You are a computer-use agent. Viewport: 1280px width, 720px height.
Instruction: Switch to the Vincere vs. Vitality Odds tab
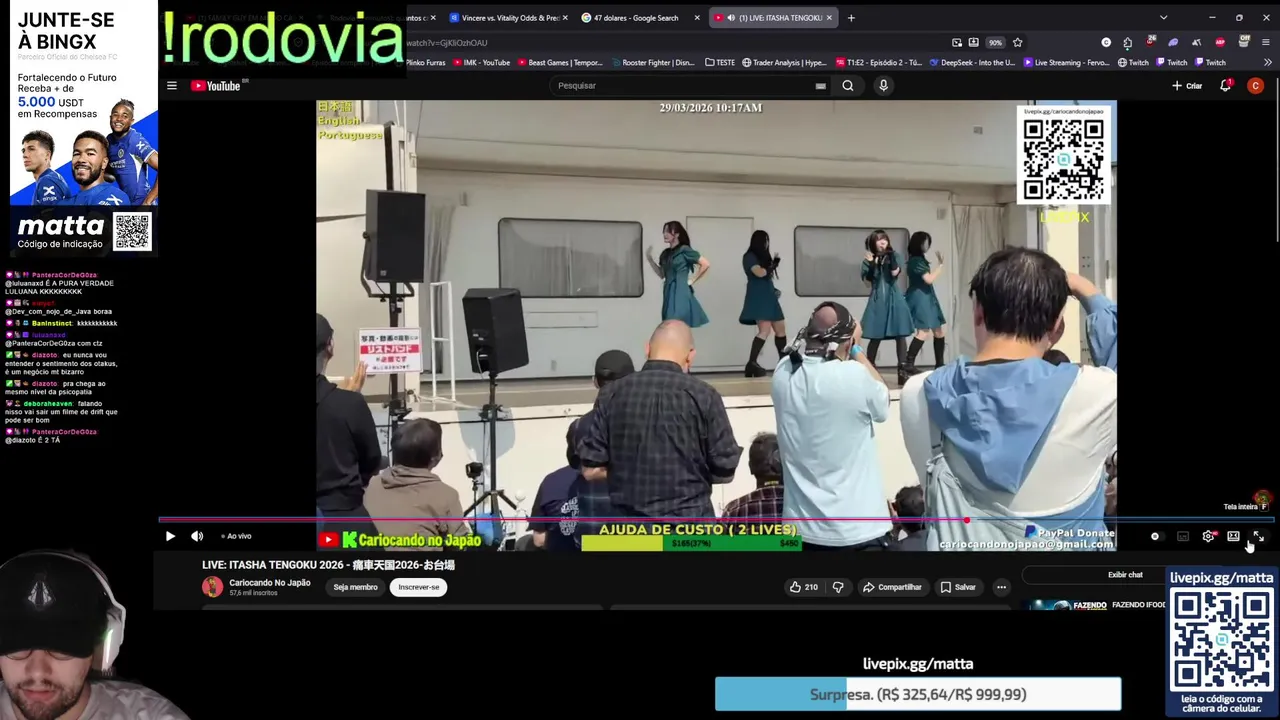pyautogui.click(x=510, y=18)
